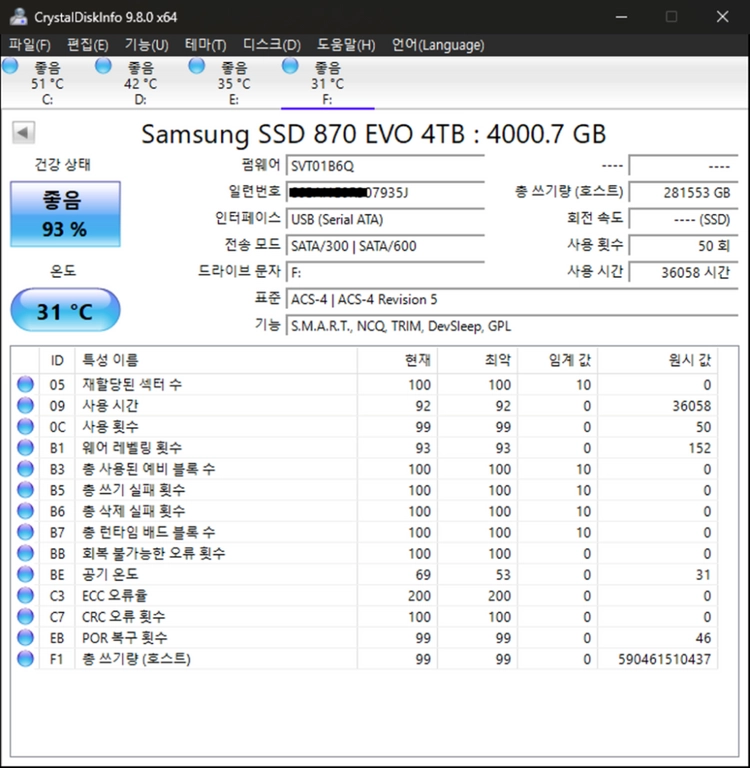Click the transfer mode field SATA/300 | SATA/600
This screenshot has width=750, height=768.
coord(385,245)
